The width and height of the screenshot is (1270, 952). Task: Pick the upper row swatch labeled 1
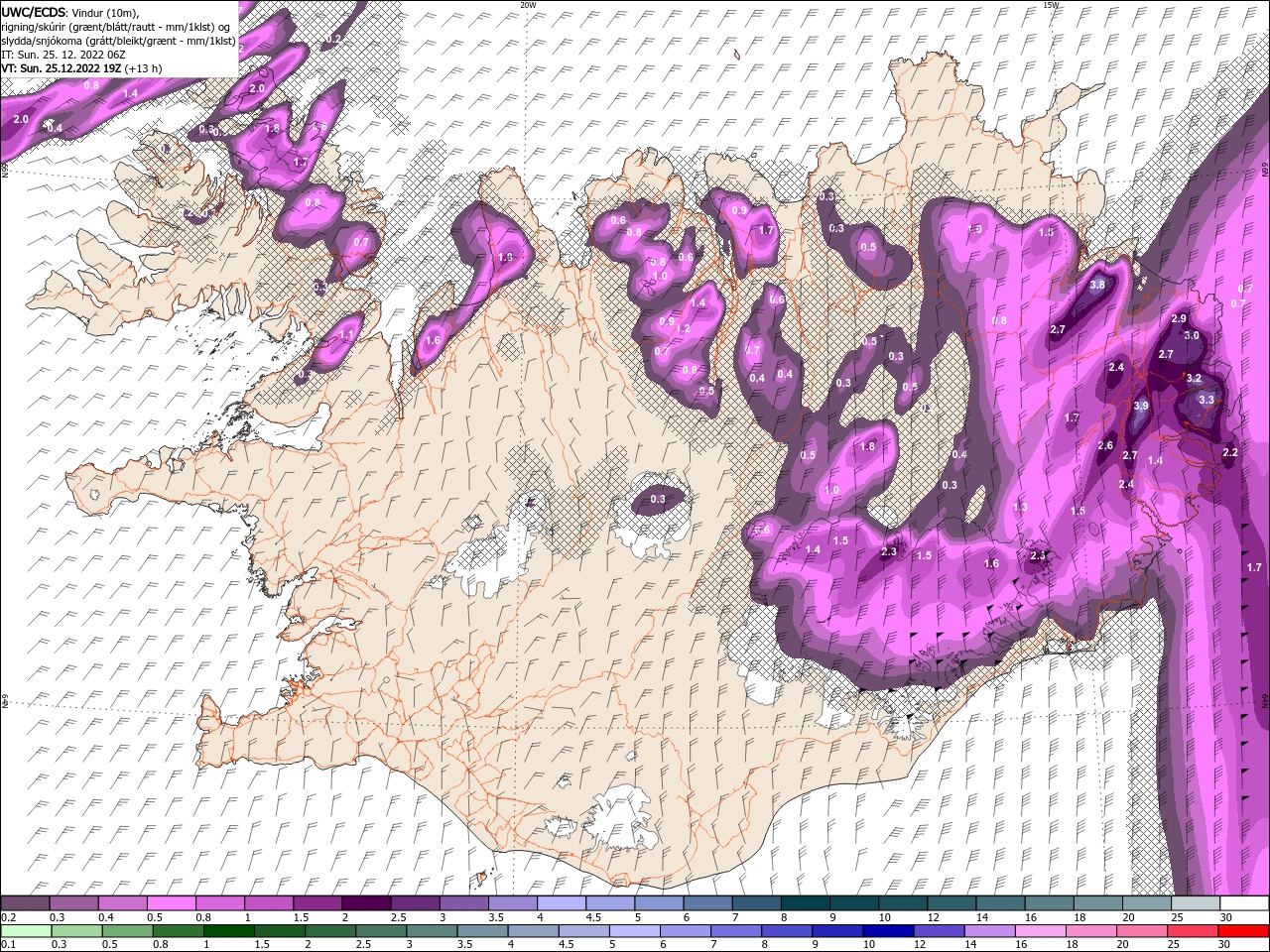click(269, 903)
